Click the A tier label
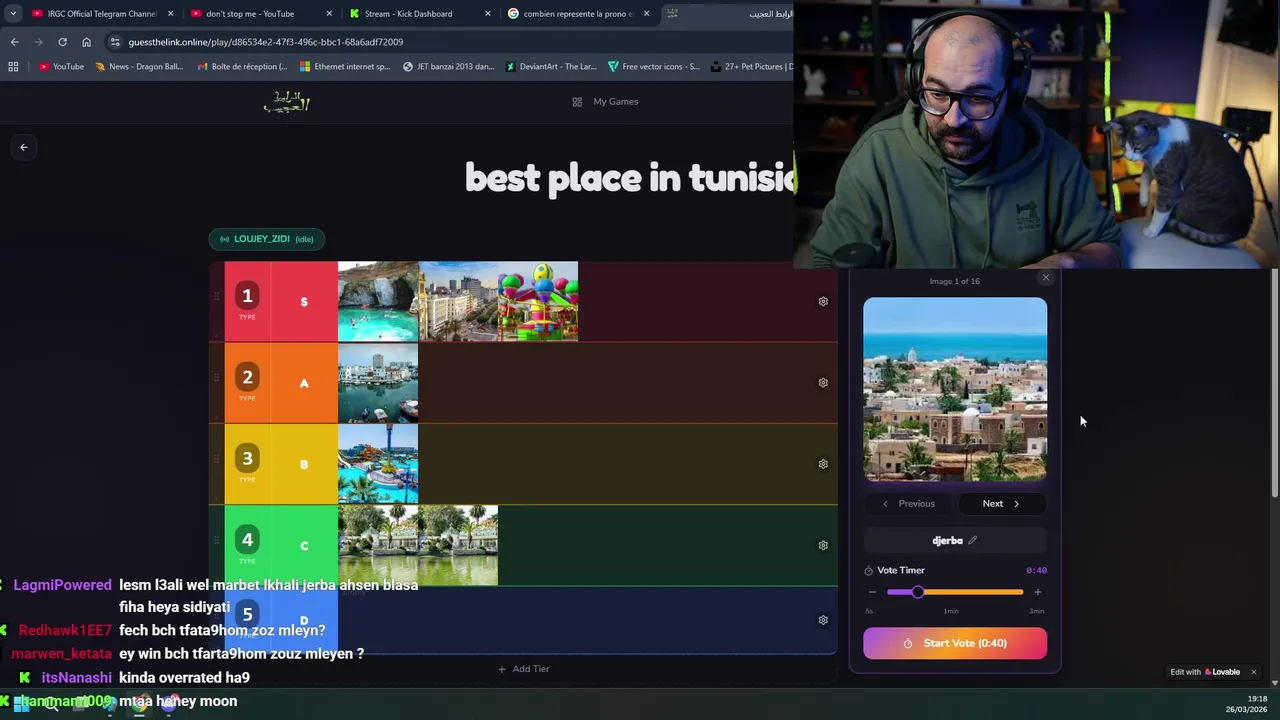Image resolution: width=1280 pixels, height=720 pixels. 304,383
